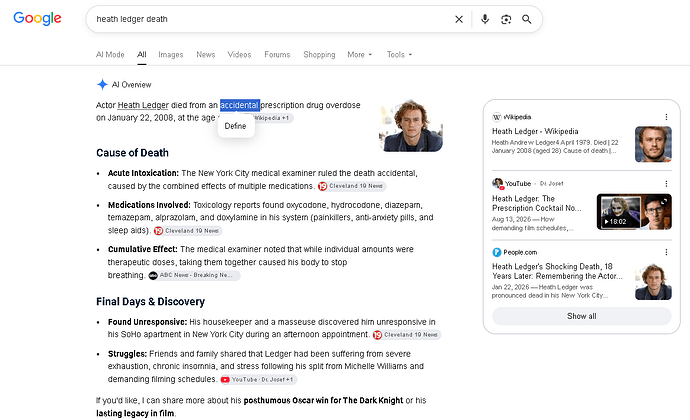Click the highlighted word accidental
This screenshot has height=420, width=690.
point(240,105)
